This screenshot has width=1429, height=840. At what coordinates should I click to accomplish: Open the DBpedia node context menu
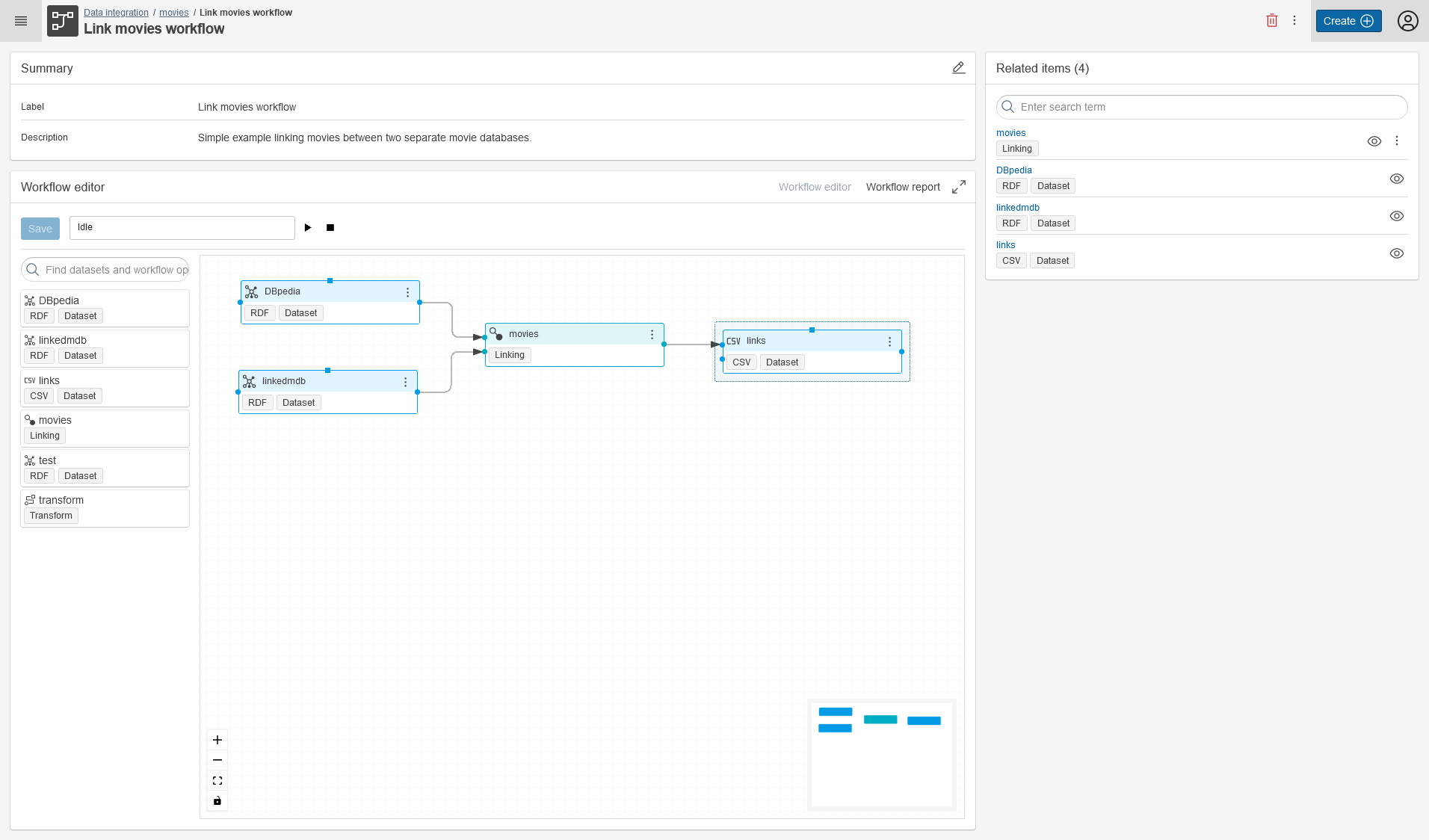[x=407, y=291]
